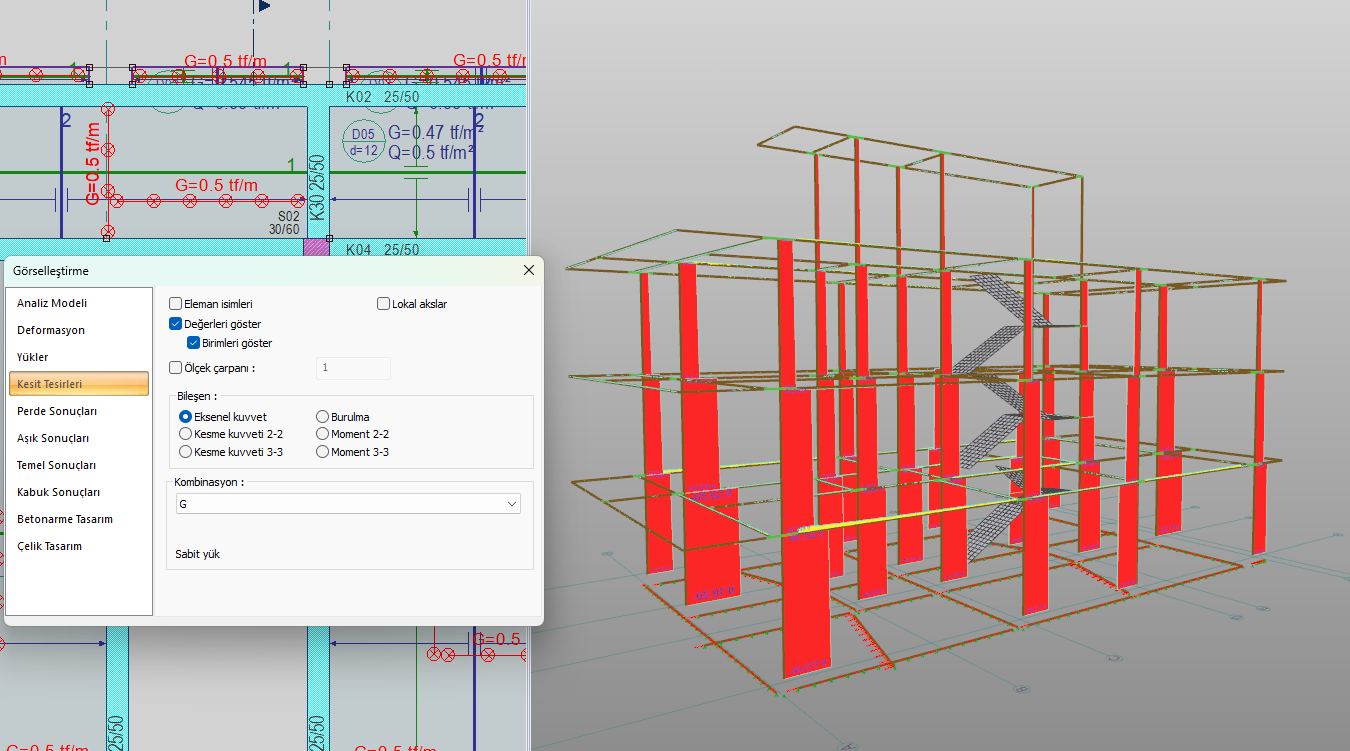Switch to the Deformasyon section

79,330
